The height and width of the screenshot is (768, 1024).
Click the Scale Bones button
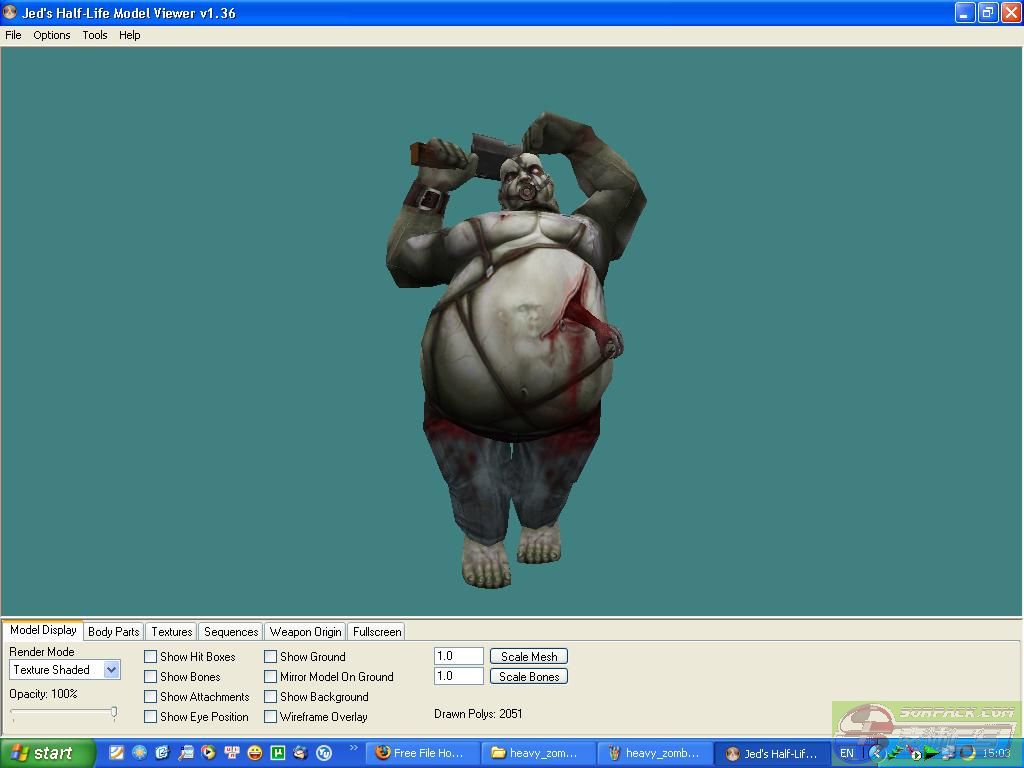529,677
